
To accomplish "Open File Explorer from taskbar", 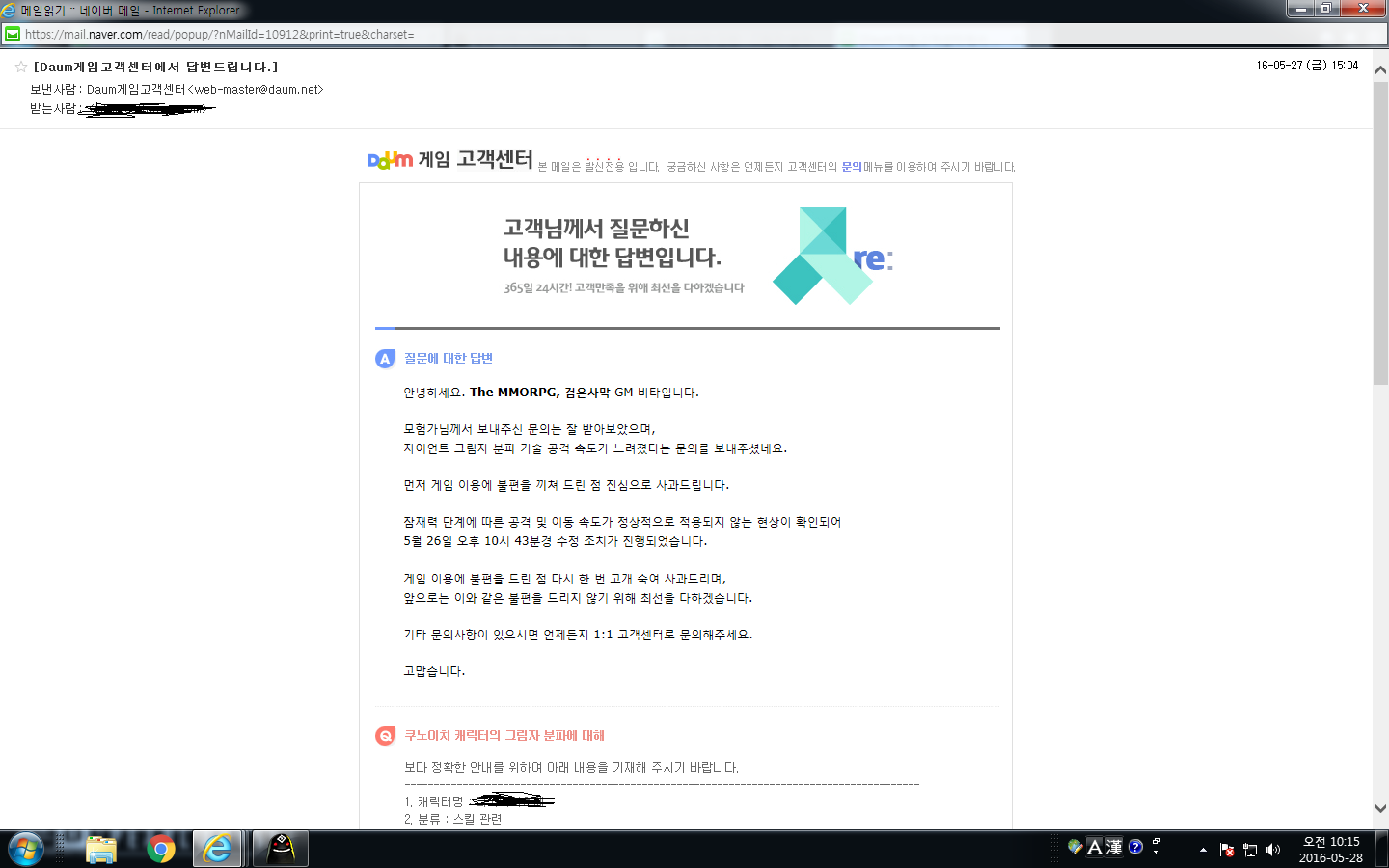I will pyautogui.click(x=100, y=850).
